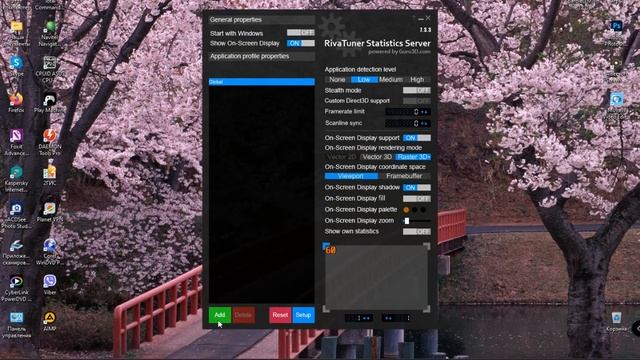640x360 pixels.
Task: Open the Play Market desktop icon
Action: [x=49, y=100]
